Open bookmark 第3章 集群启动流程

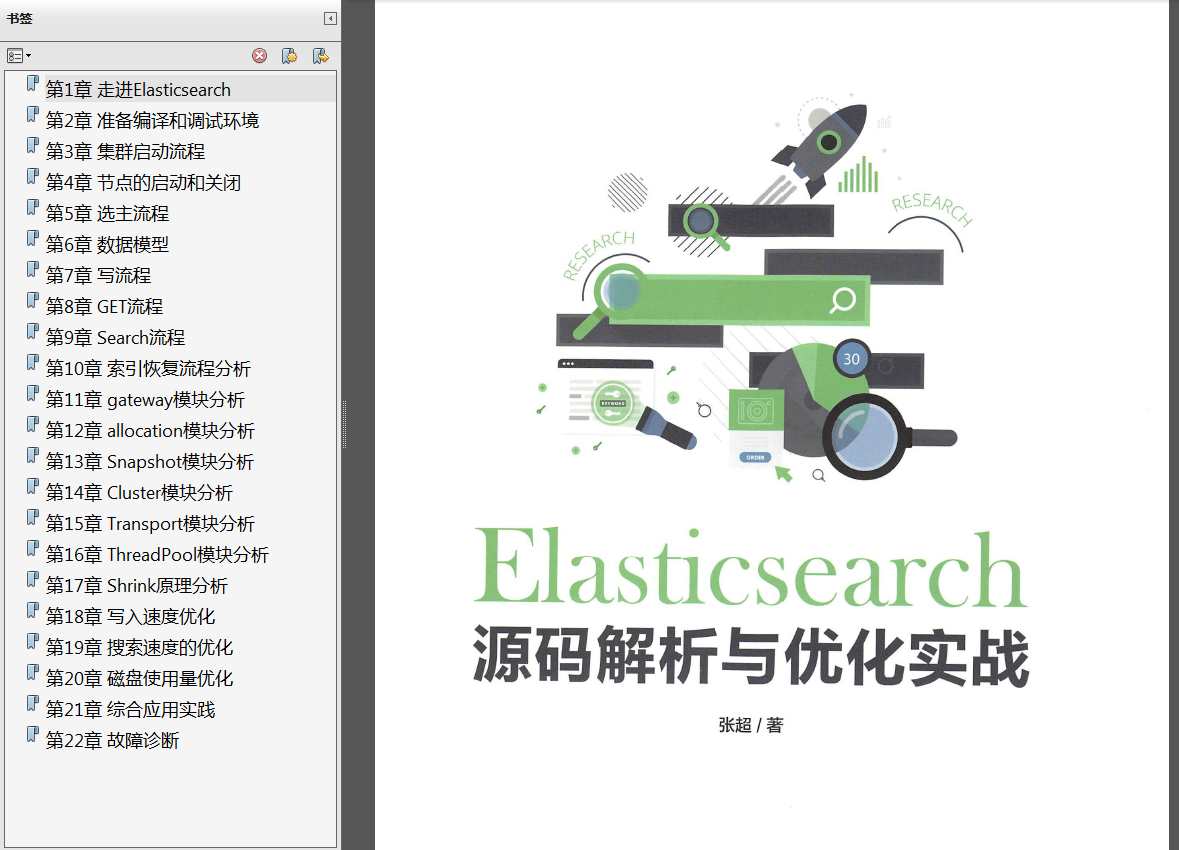click(x=126, y=151)
